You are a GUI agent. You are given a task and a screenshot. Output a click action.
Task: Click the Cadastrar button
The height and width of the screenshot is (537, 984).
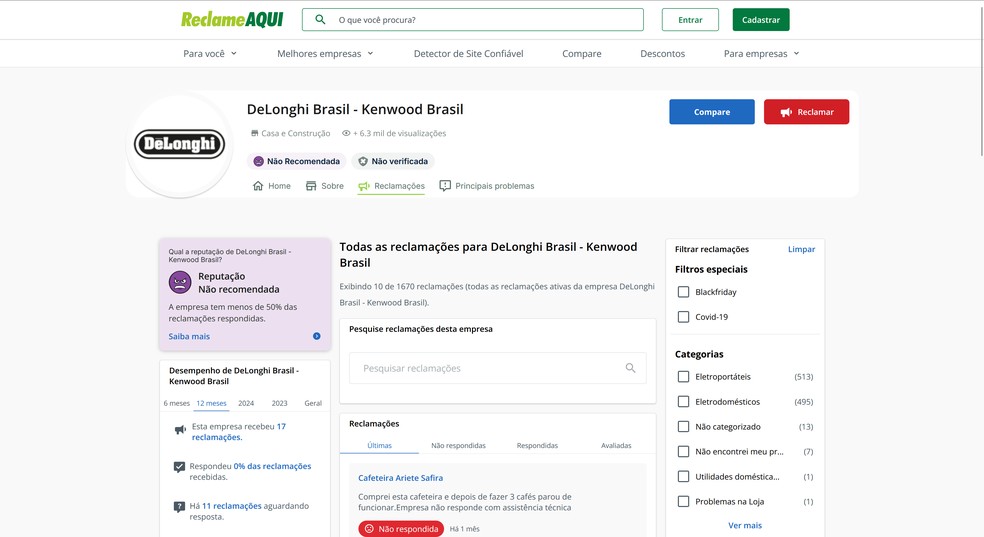pyautogui.click(x=761, y=19)
